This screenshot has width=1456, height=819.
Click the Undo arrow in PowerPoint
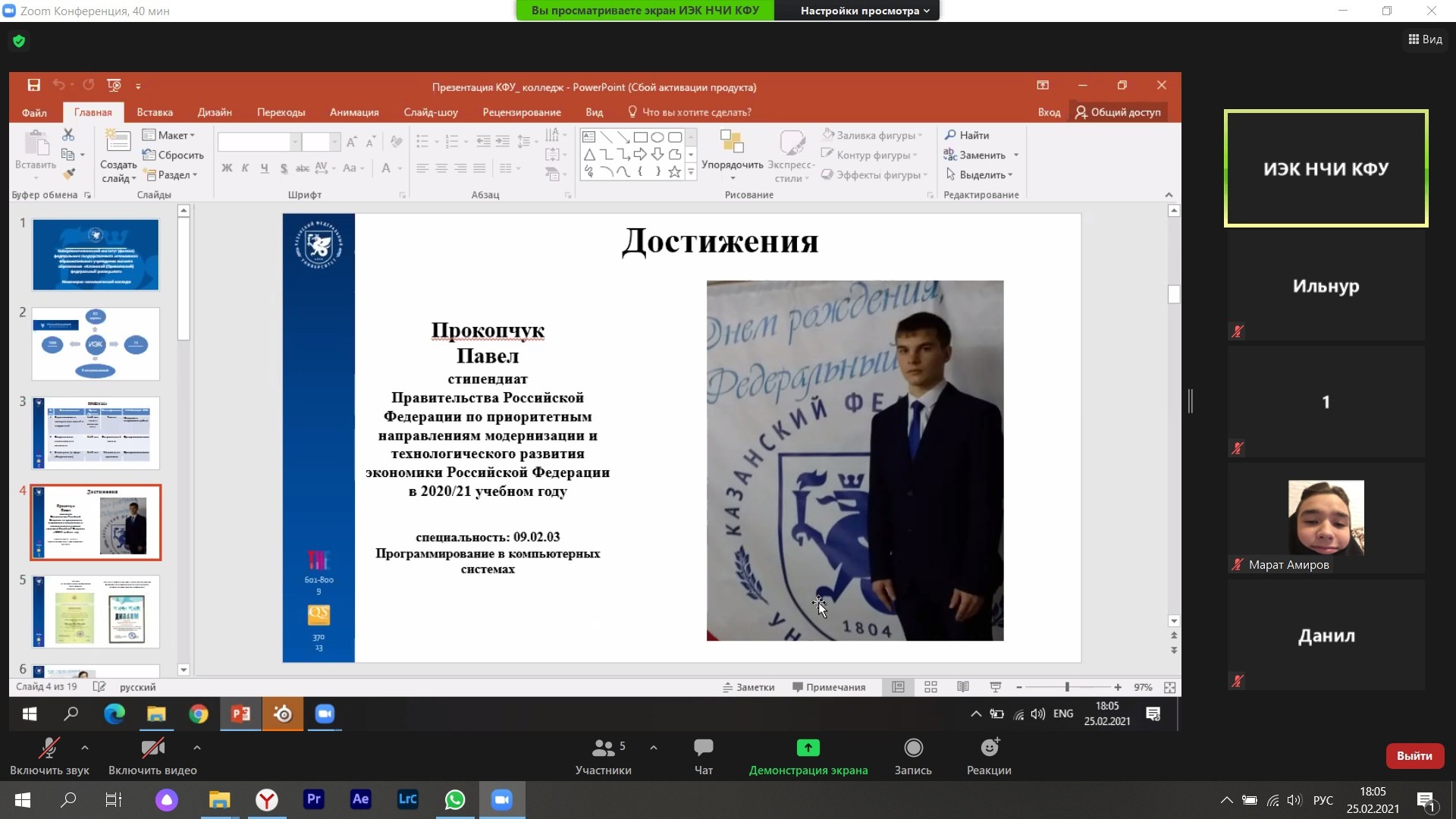(58, 86)
